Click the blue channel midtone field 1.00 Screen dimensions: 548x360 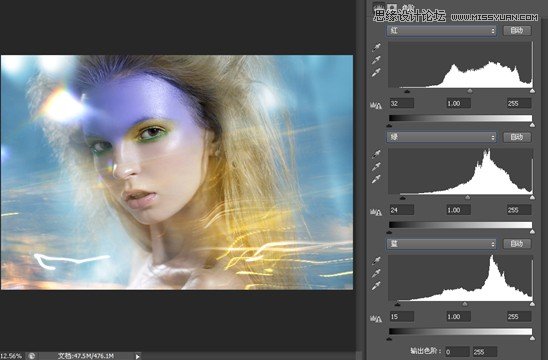tap(459, 317)
